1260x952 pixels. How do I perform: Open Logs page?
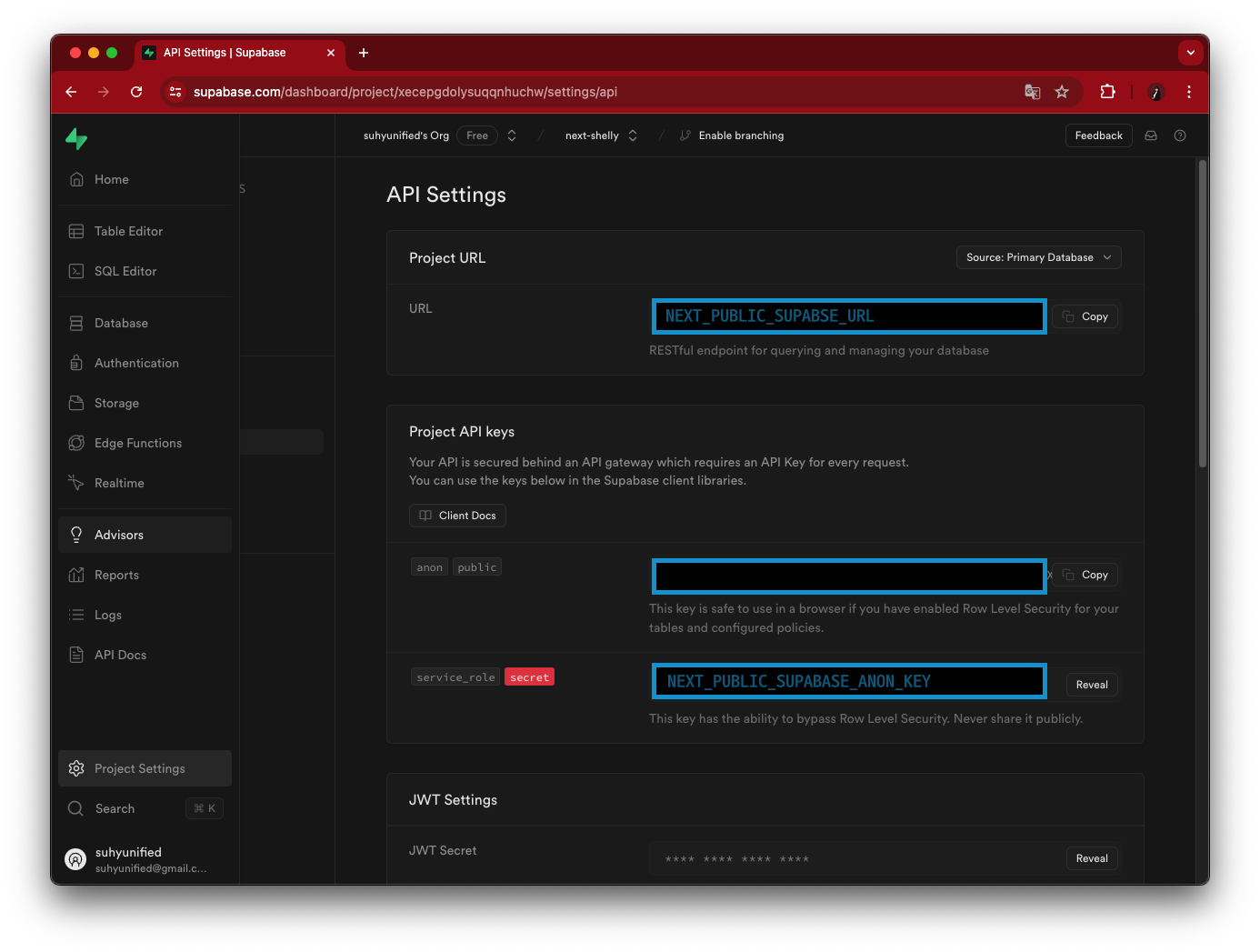(x=145, y=615)
